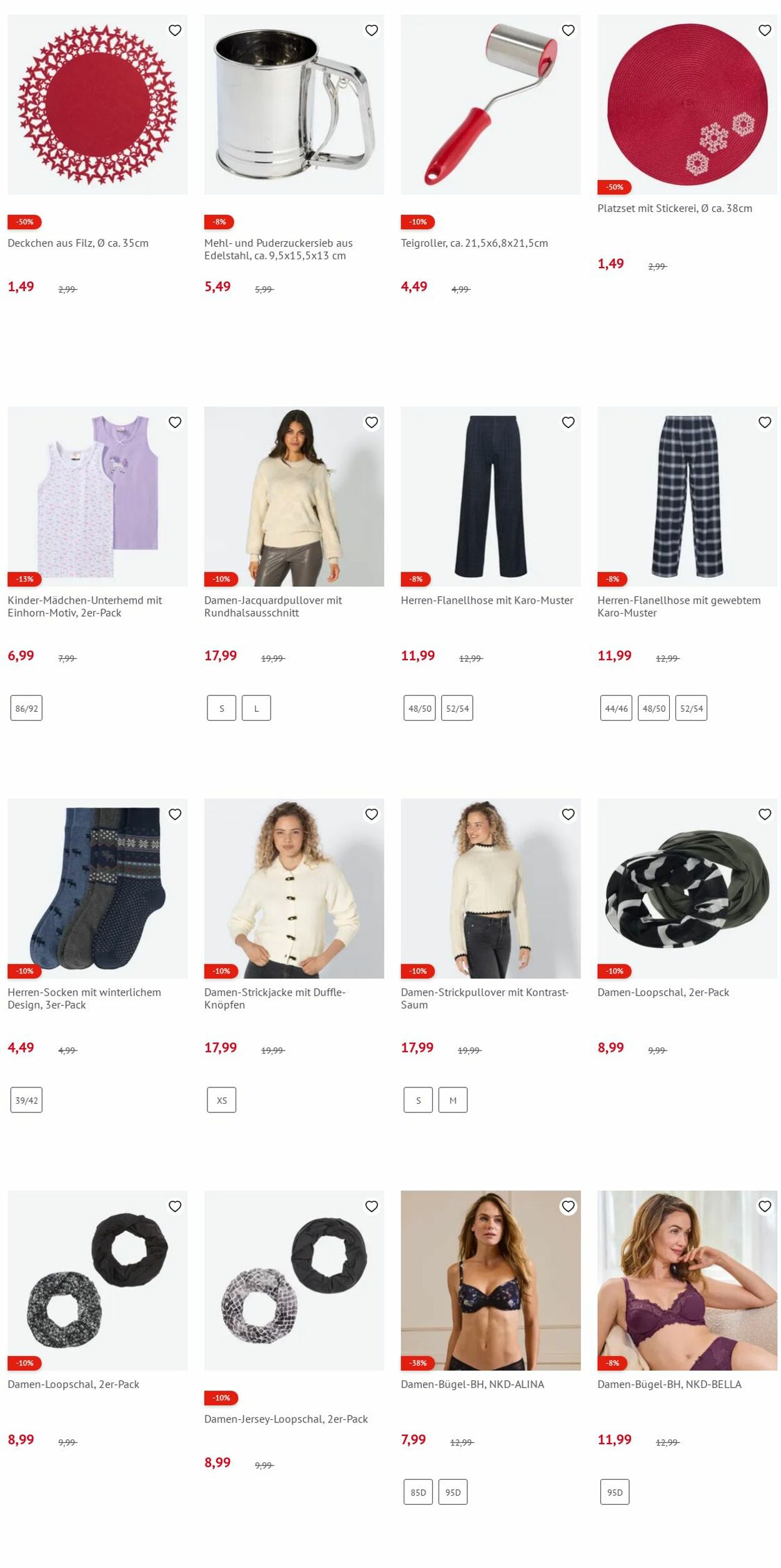Wishlist the Damen-Jacquardpullover via heart icon
Screen dimensions: 781x1568
372,422
